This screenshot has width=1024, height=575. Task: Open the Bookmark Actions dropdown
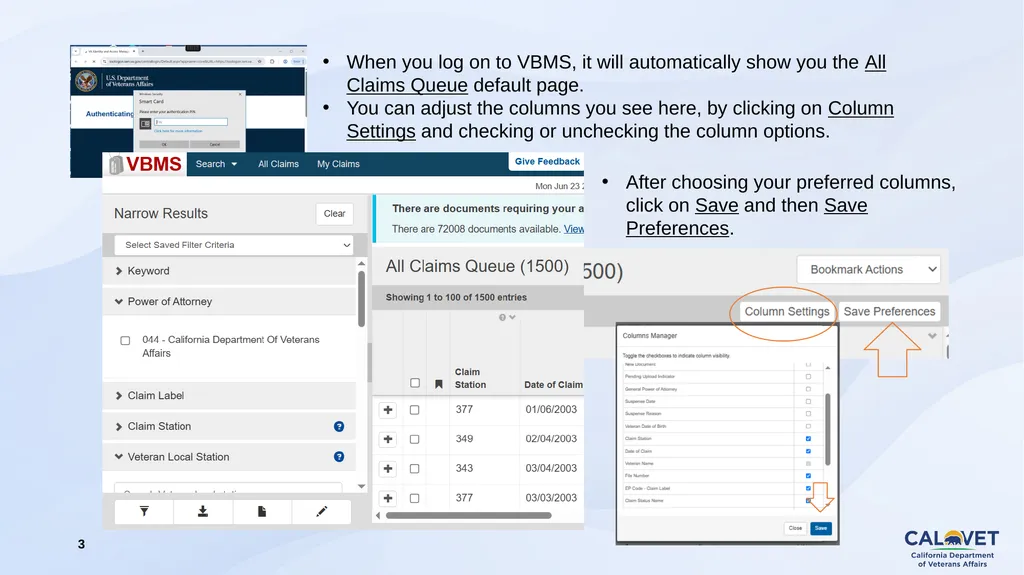click(869, 269)
